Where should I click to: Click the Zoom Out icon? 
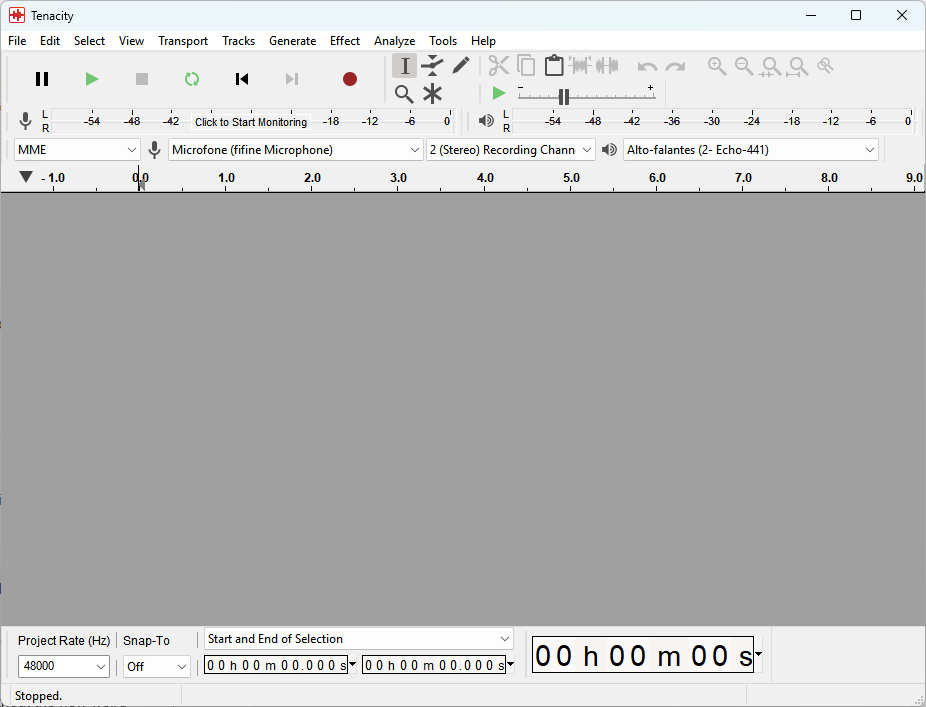744,66
